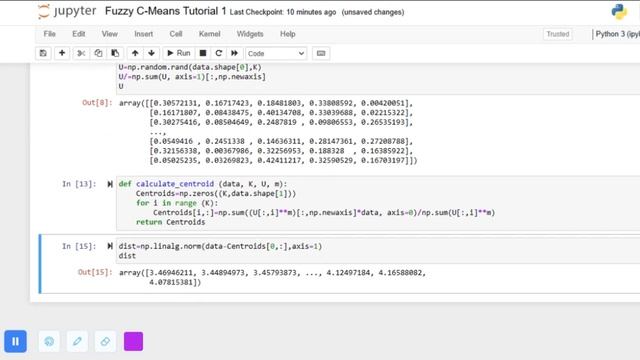The image size is (640, 360).
Task: Click the Trusted notebook button
Action: point(558,34)
